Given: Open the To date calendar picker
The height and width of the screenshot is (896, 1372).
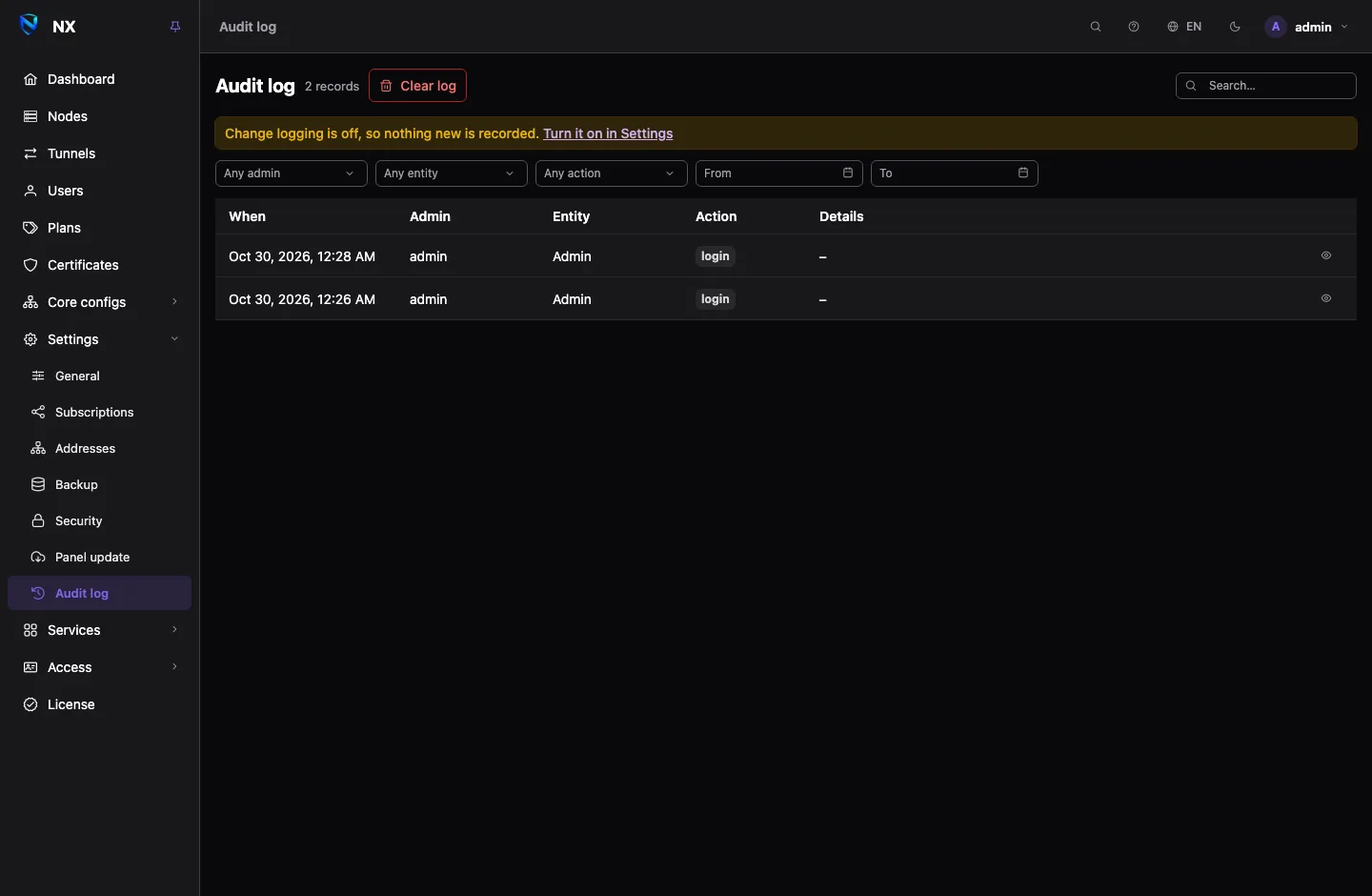Looking at the screenshot, I should [955, 173].
